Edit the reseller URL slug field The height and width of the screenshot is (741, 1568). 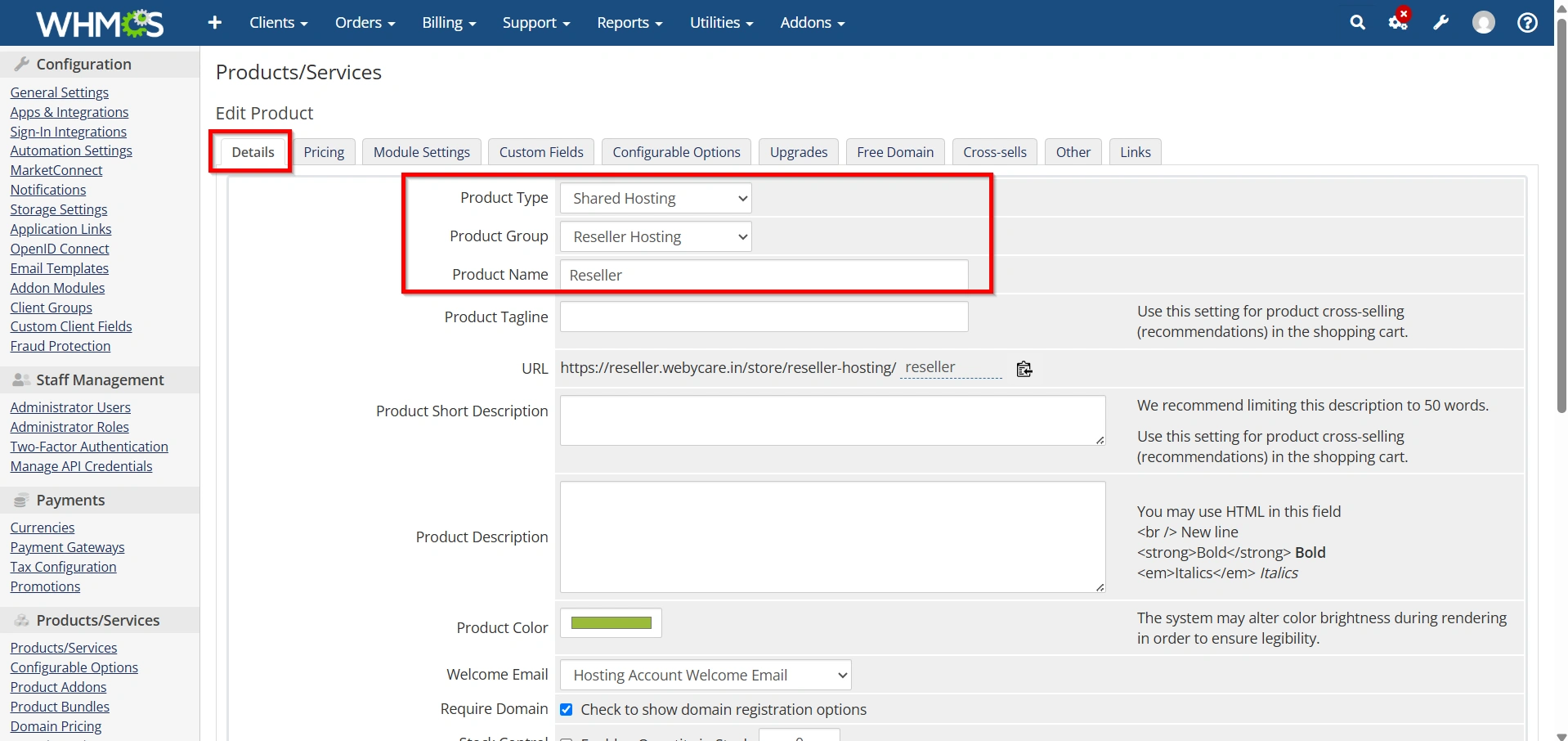pos(952,368)
